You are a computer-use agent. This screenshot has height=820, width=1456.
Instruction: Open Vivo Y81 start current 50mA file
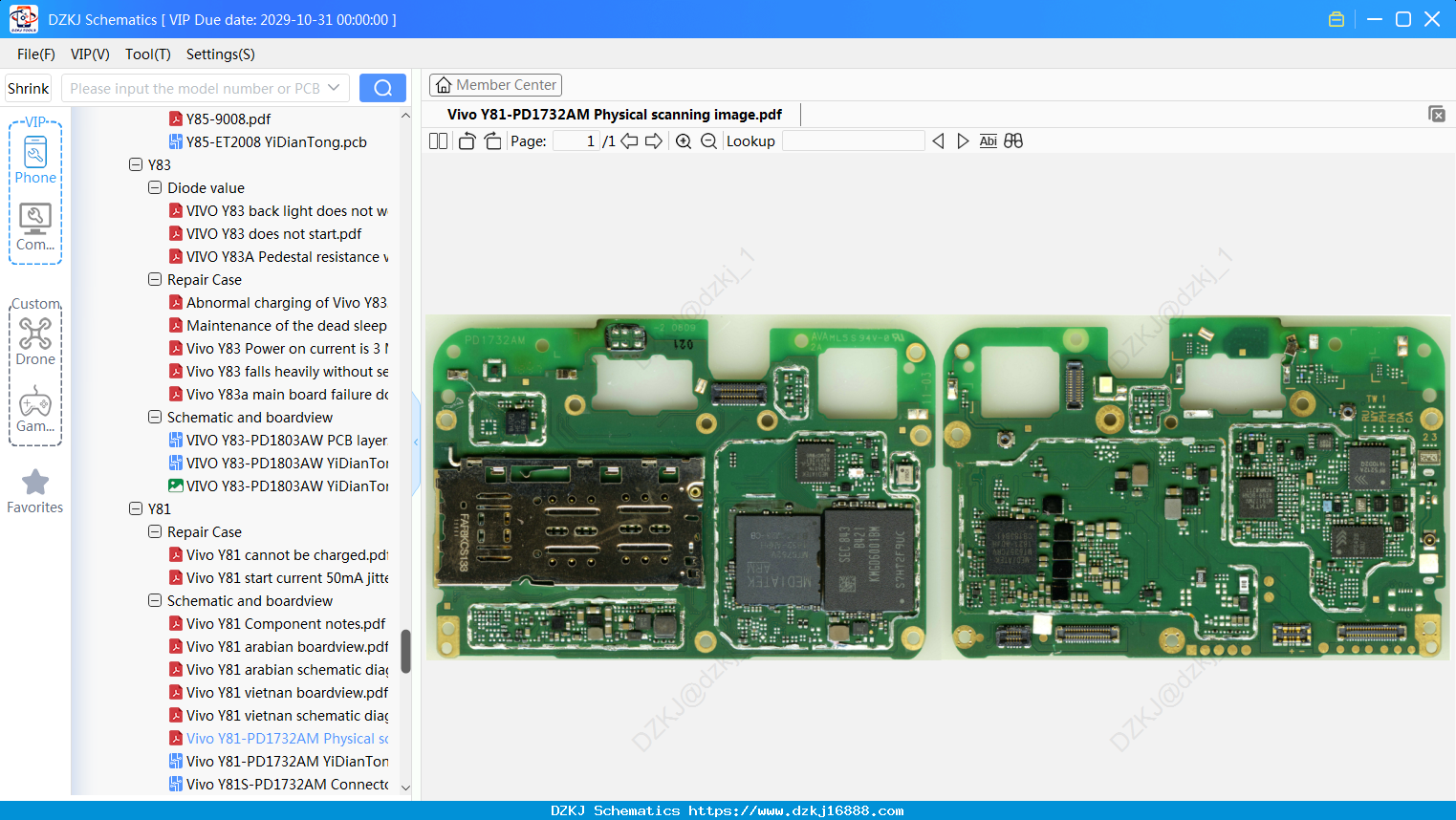tap(279, 577)
